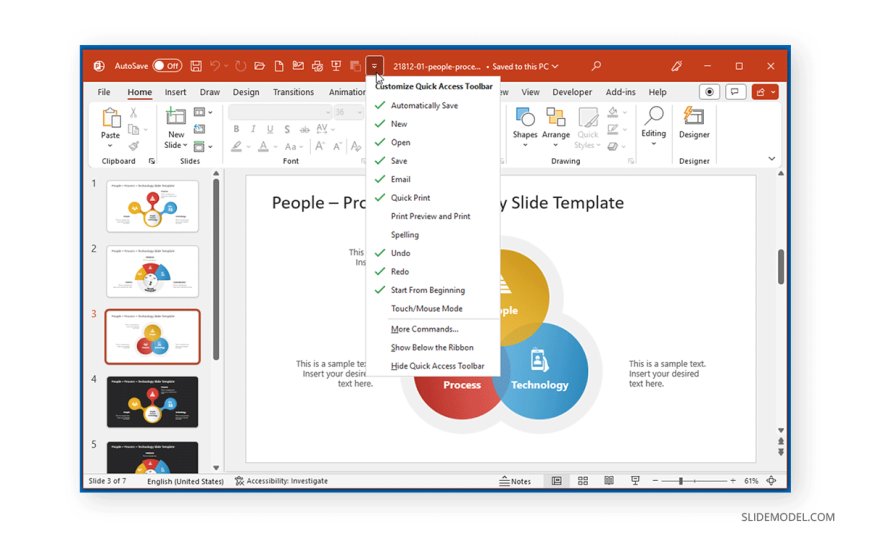Open the Customize Quick Access Toolbar dropdown arrow
Image resolution: width=870 pixels, height=539 pixels.
click(374, 66)
